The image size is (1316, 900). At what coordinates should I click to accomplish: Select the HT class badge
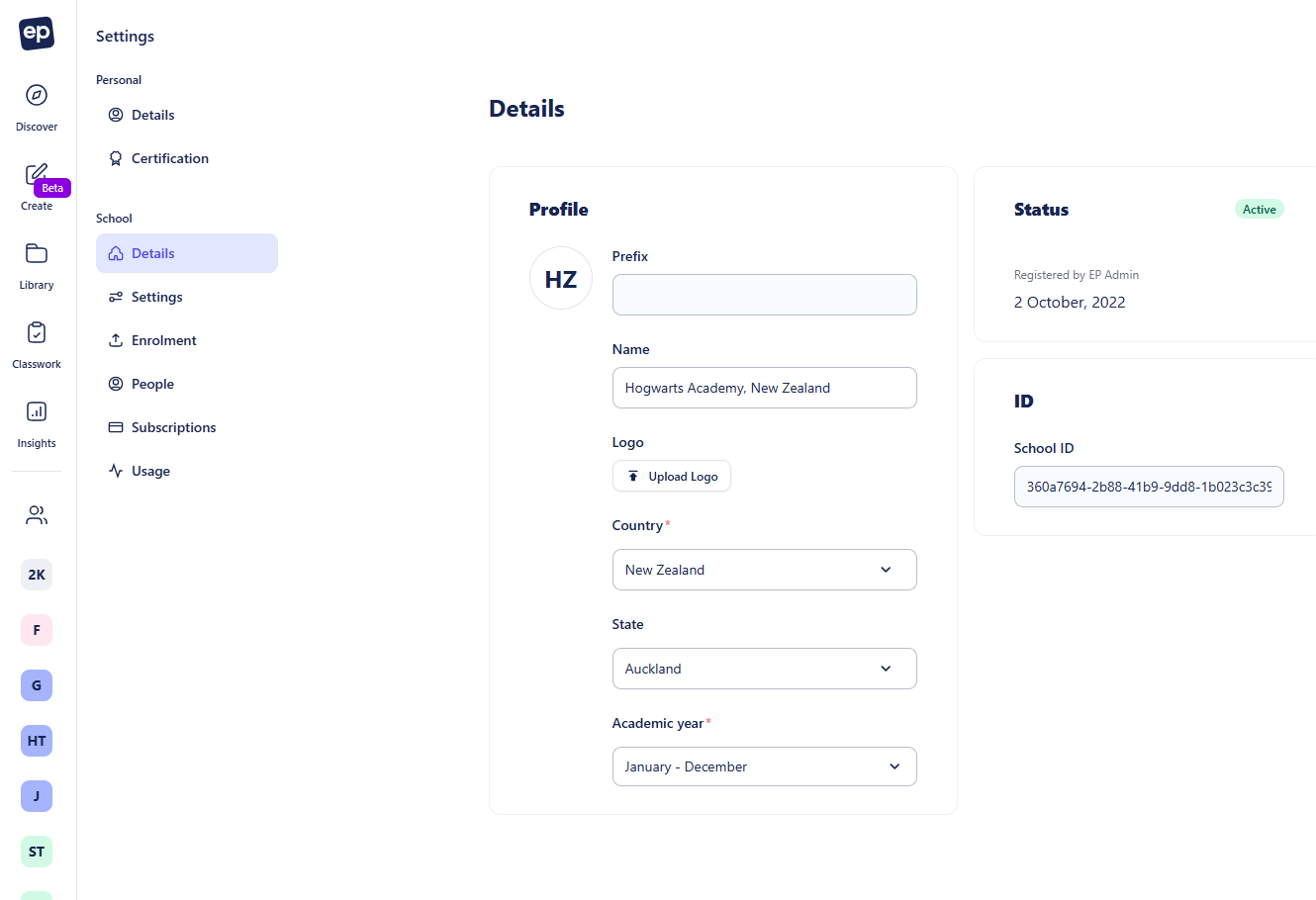tap(37, 741)
